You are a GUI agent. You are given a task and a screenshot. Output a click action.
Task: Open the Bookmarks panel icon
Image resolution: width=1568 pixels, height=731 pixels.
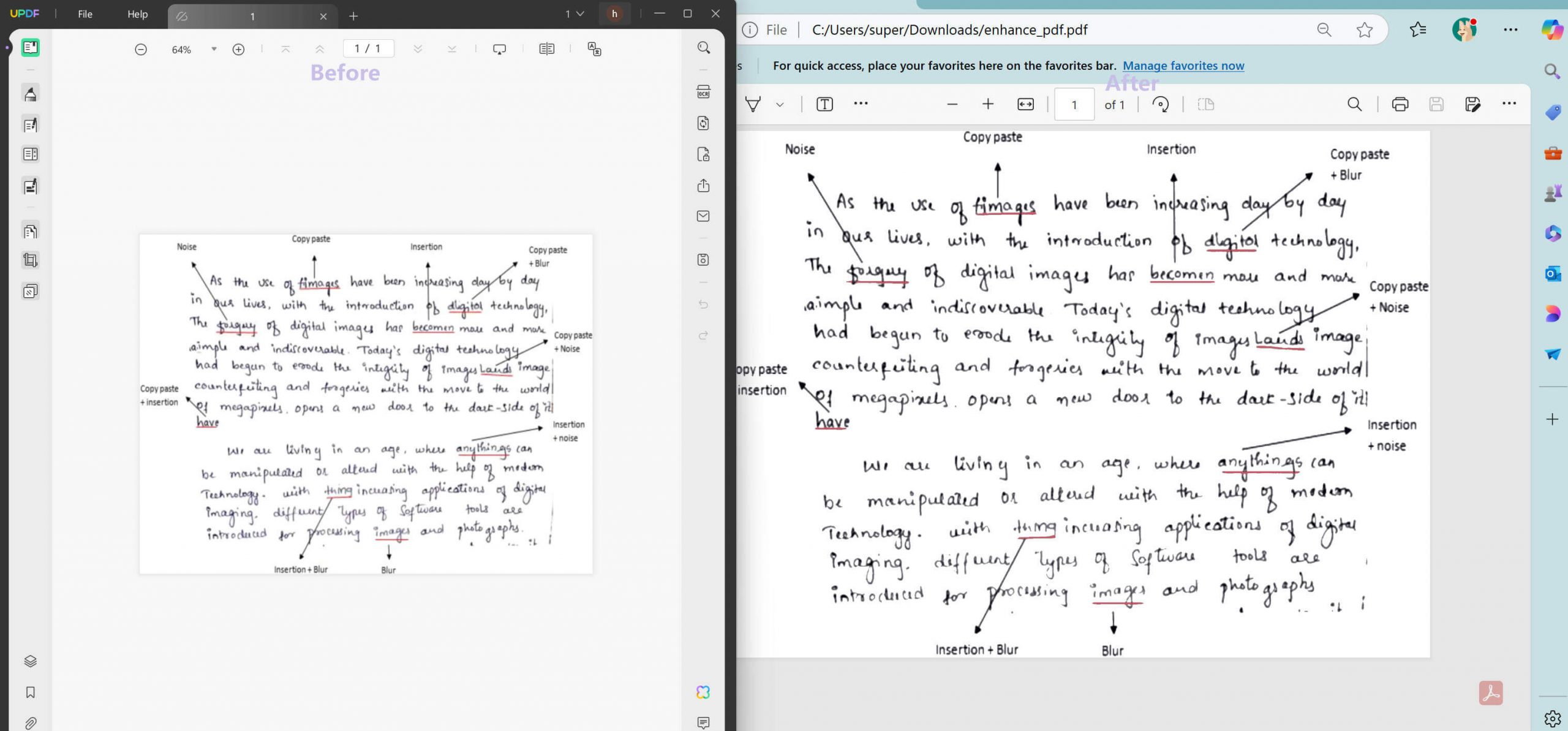pyautogui.click(x=30, y=692)
